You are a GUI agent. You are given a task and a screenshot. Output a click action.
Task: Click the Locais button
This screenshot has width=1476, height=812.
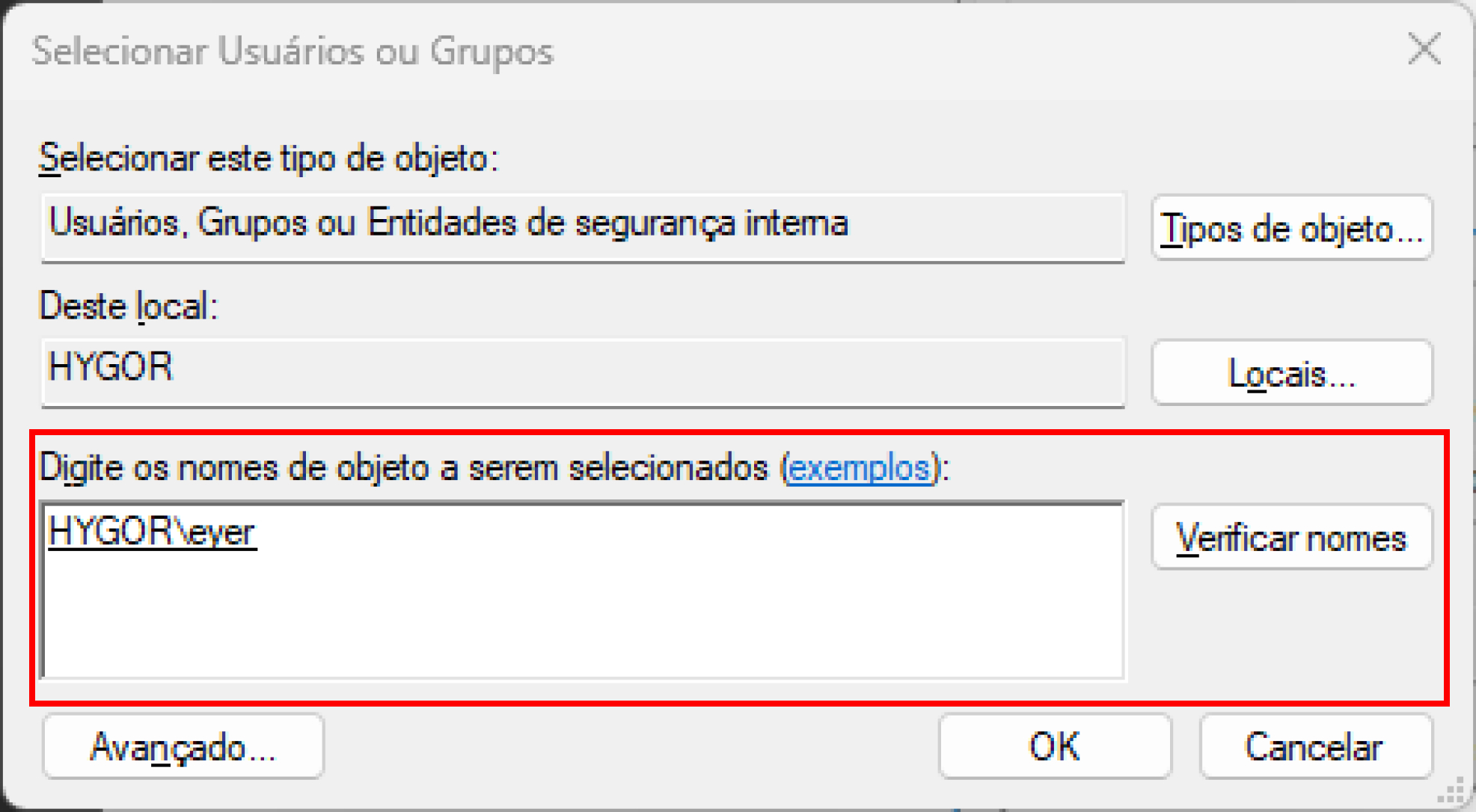[1292, 373]
